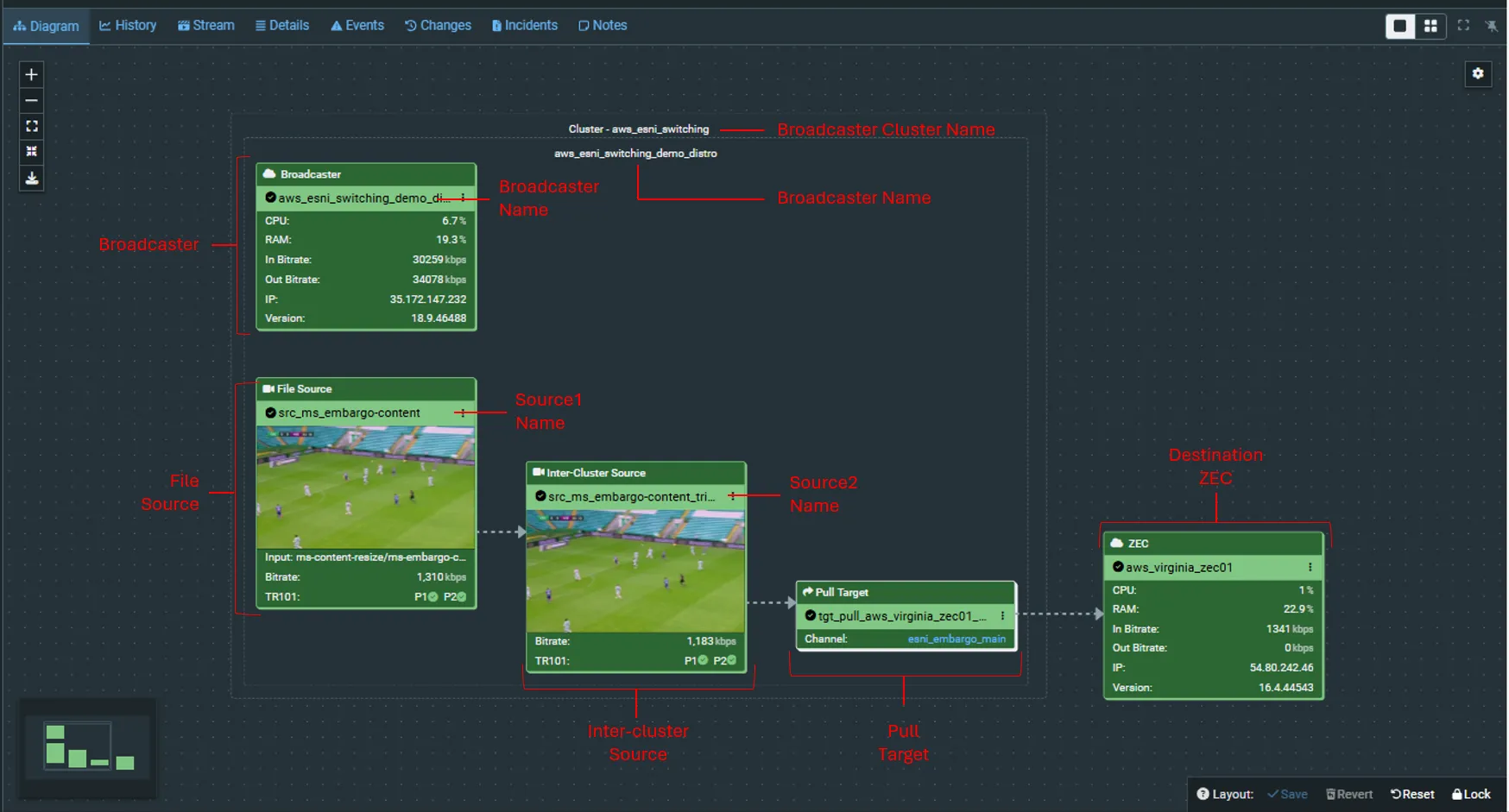
Task: Click the File Source P1 TR101 indicator
Action: 426,597
